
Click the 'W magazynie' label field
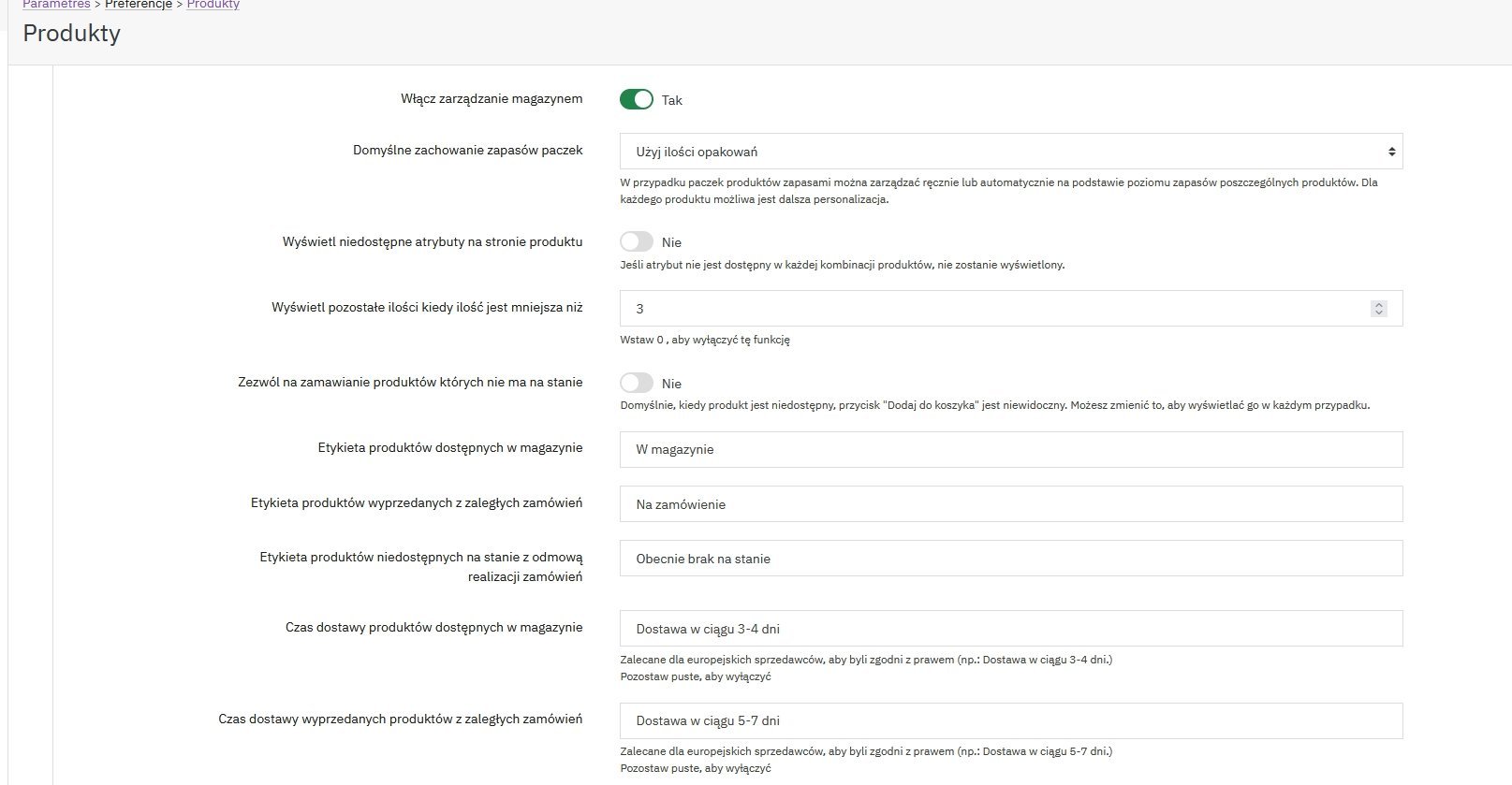(1011, 449)
